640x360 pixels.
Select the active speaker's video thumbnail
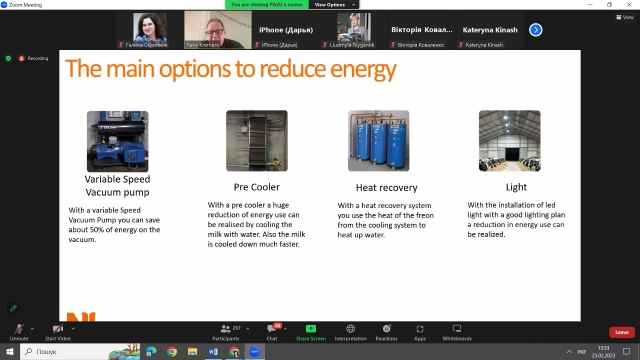[218, 30]
